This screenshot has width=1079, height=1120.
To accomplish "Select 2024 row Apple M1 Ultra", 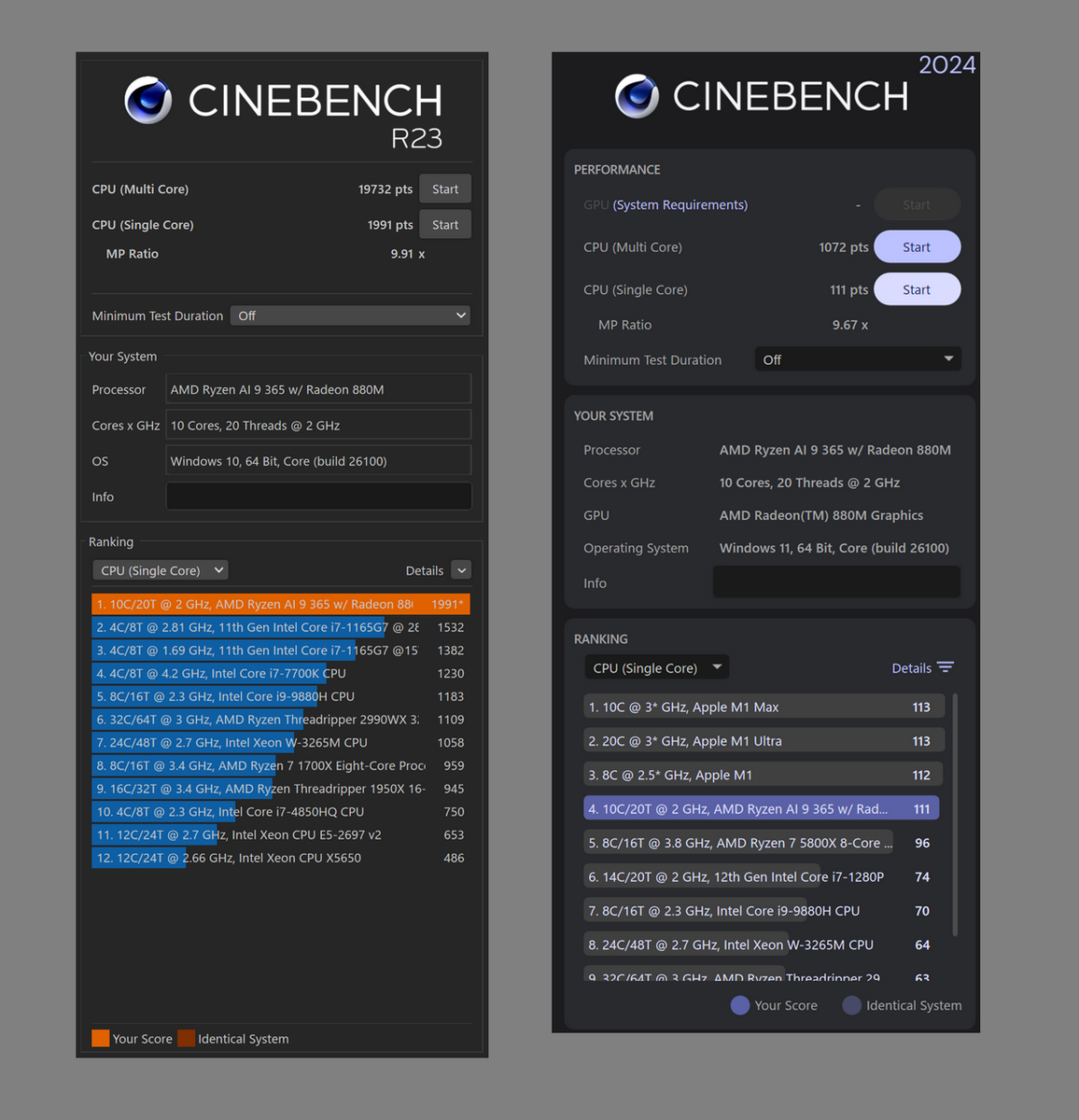I will click(764, 741).
